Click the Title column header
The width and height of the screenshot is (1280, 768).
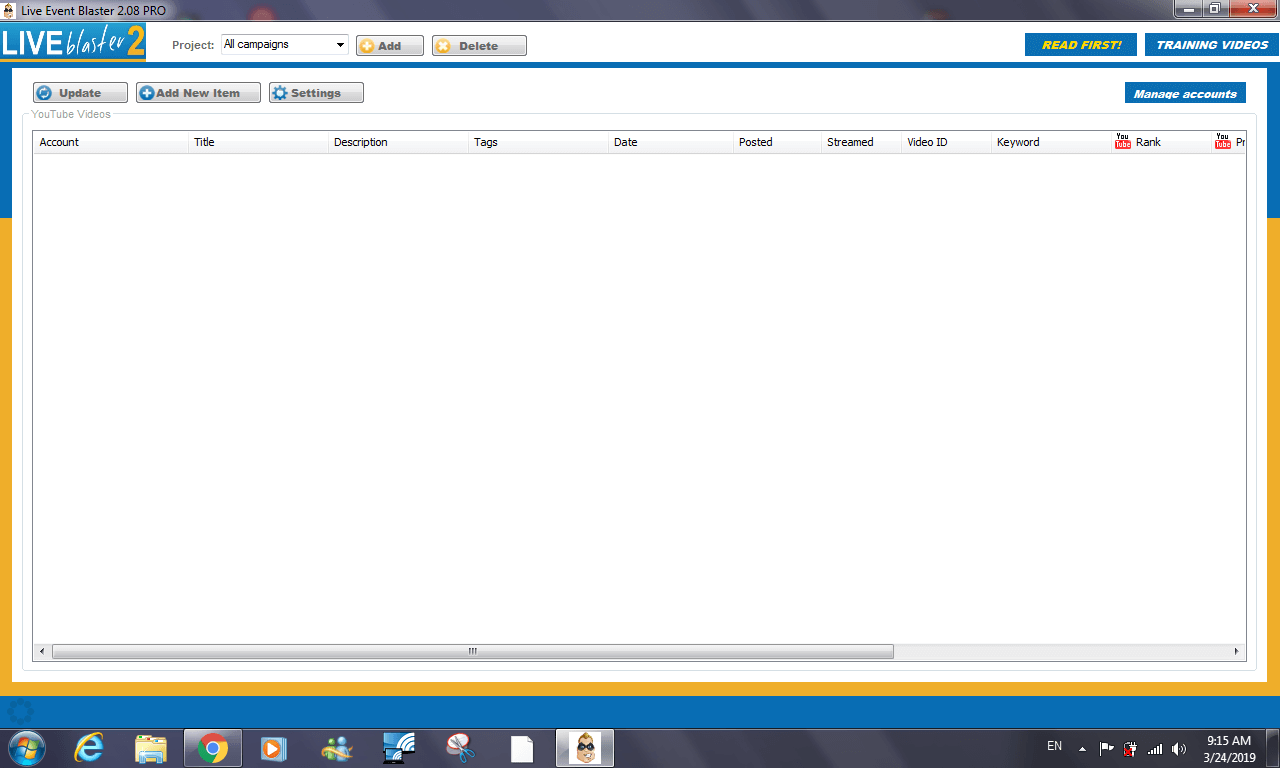[259, 142]
